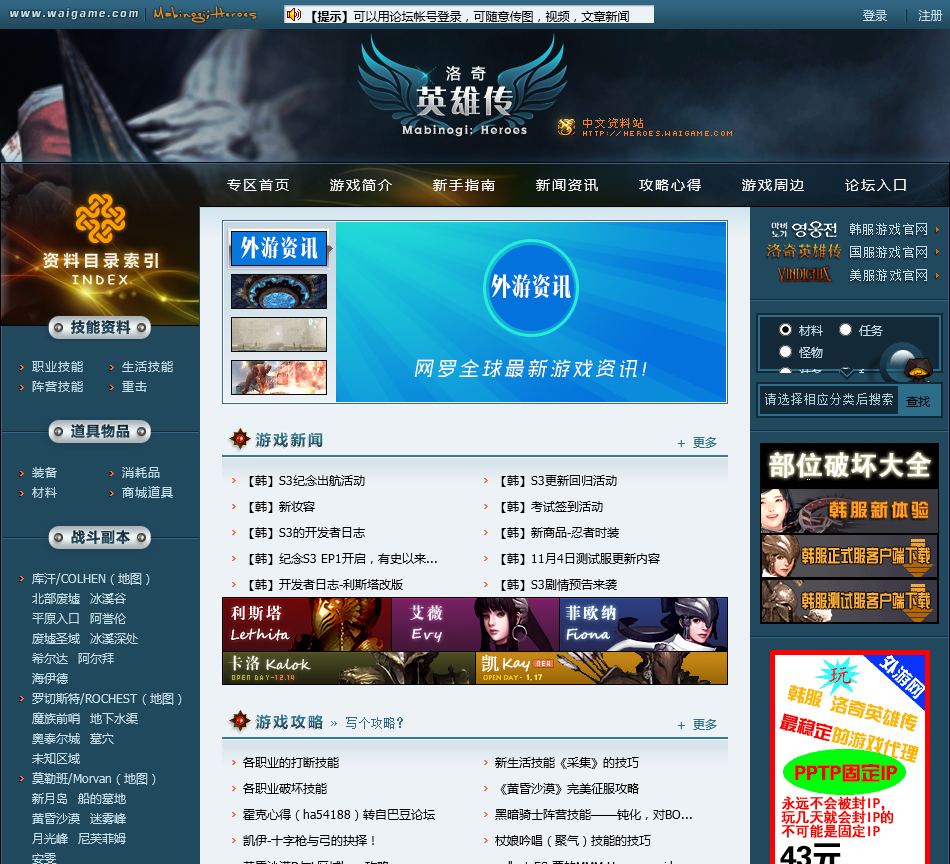Image resolution: width=950 pixels, height=864 pixels.
Task: Click the speaker announcement icon
Action: (x=294, y=15)
